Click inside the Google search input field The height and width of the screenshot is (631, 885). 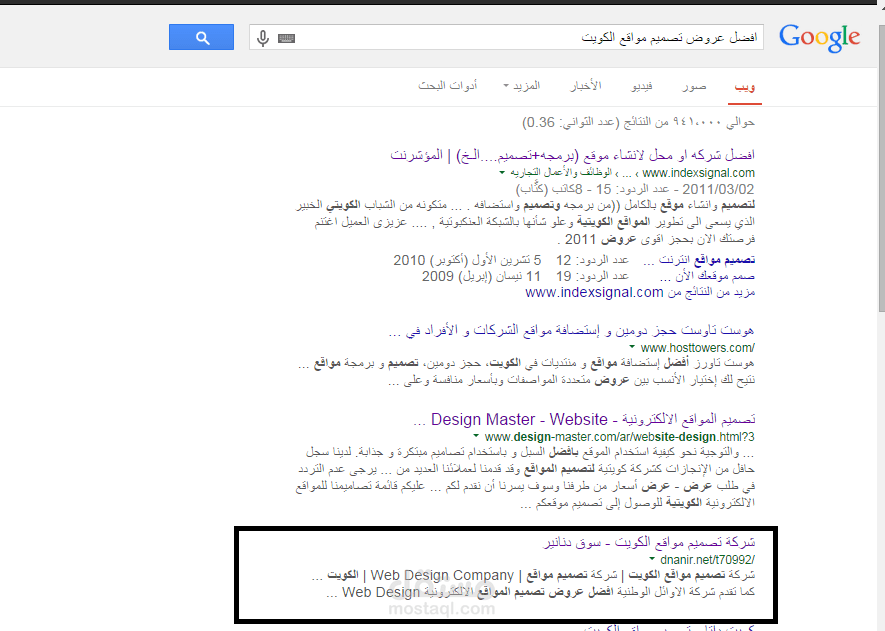(x=506, y=37)
